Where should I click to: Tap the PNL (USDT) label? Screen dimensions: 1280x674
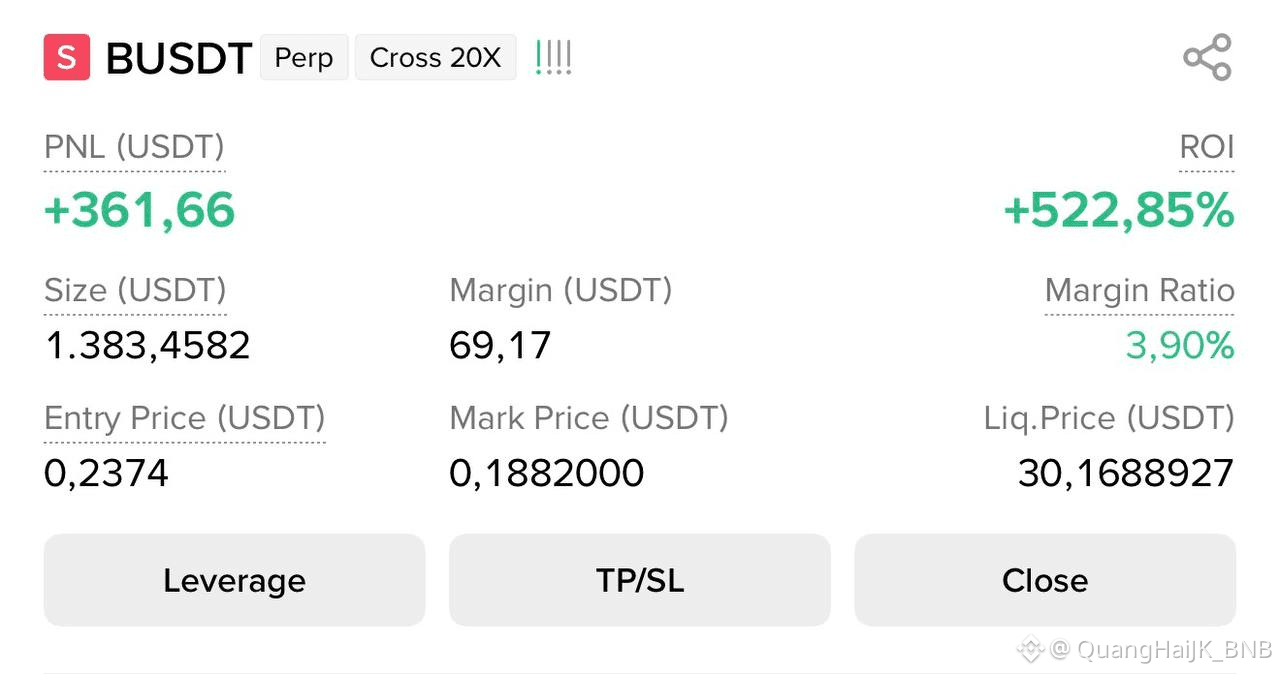[x=134, y=147]
